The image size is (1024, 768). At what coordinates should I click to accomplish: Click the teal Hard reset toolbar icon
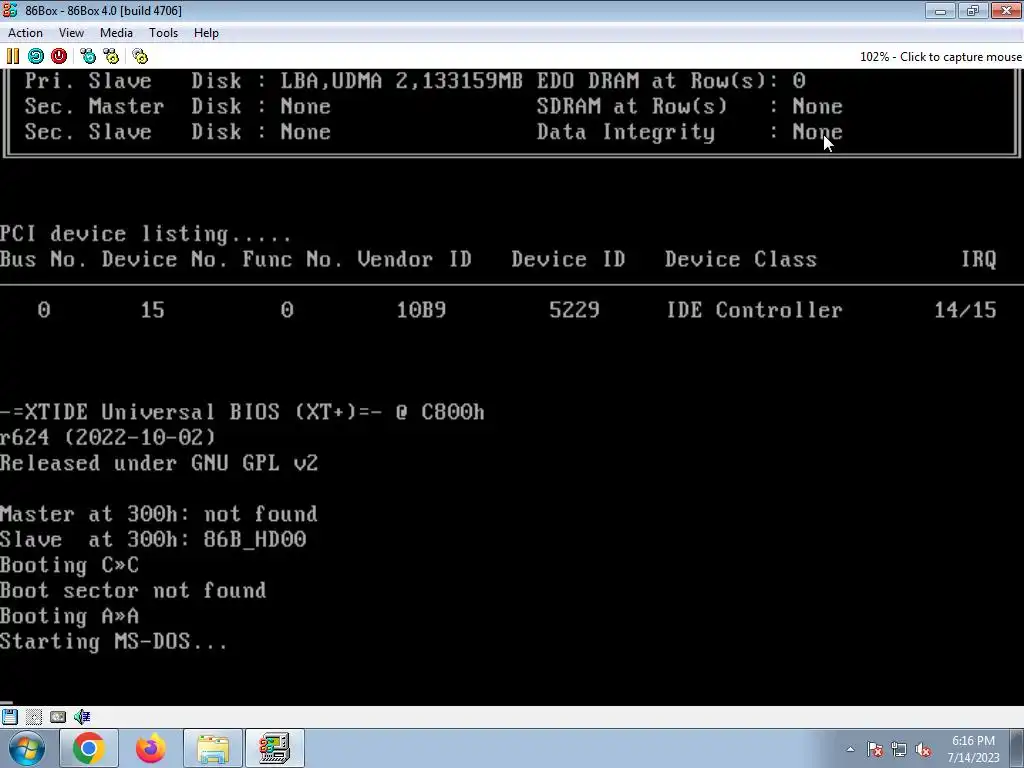tap(36, 56)
